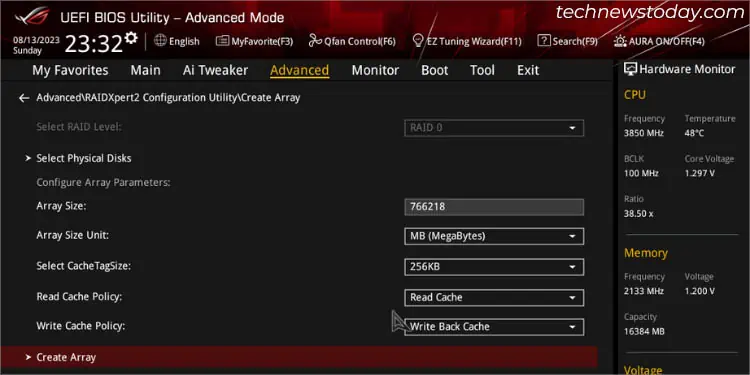This screenshot has height=375, width=750.
Task: Click the Select CacheTagSize label
Action: click(x=84, y=266)
